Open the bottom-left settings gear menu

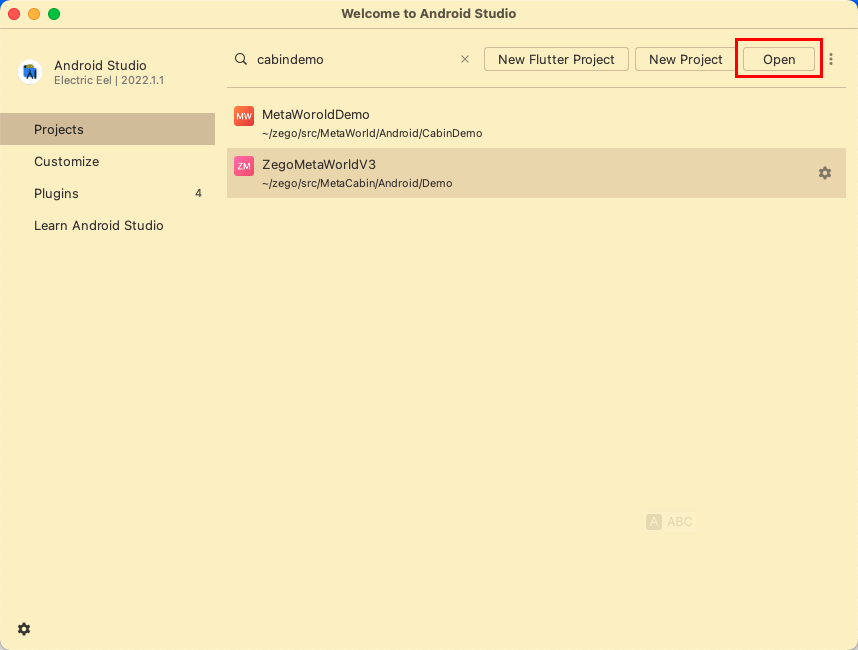(24, 629)
